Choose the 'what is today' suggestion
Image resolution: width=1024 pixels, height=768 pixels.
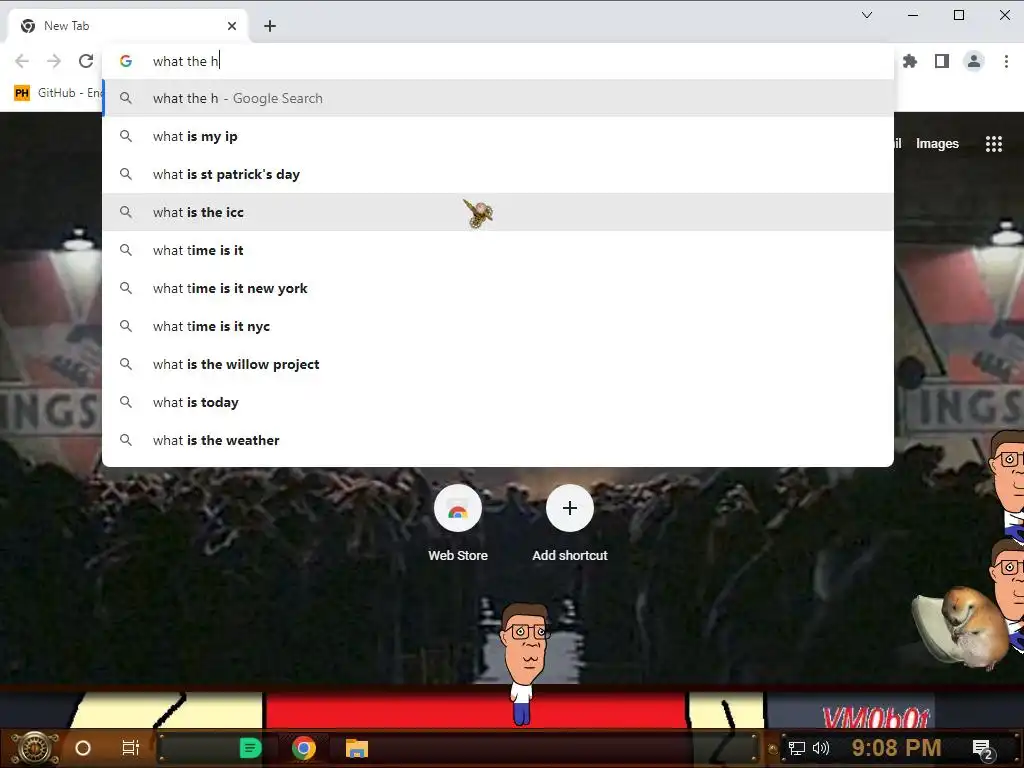(498, 402)
